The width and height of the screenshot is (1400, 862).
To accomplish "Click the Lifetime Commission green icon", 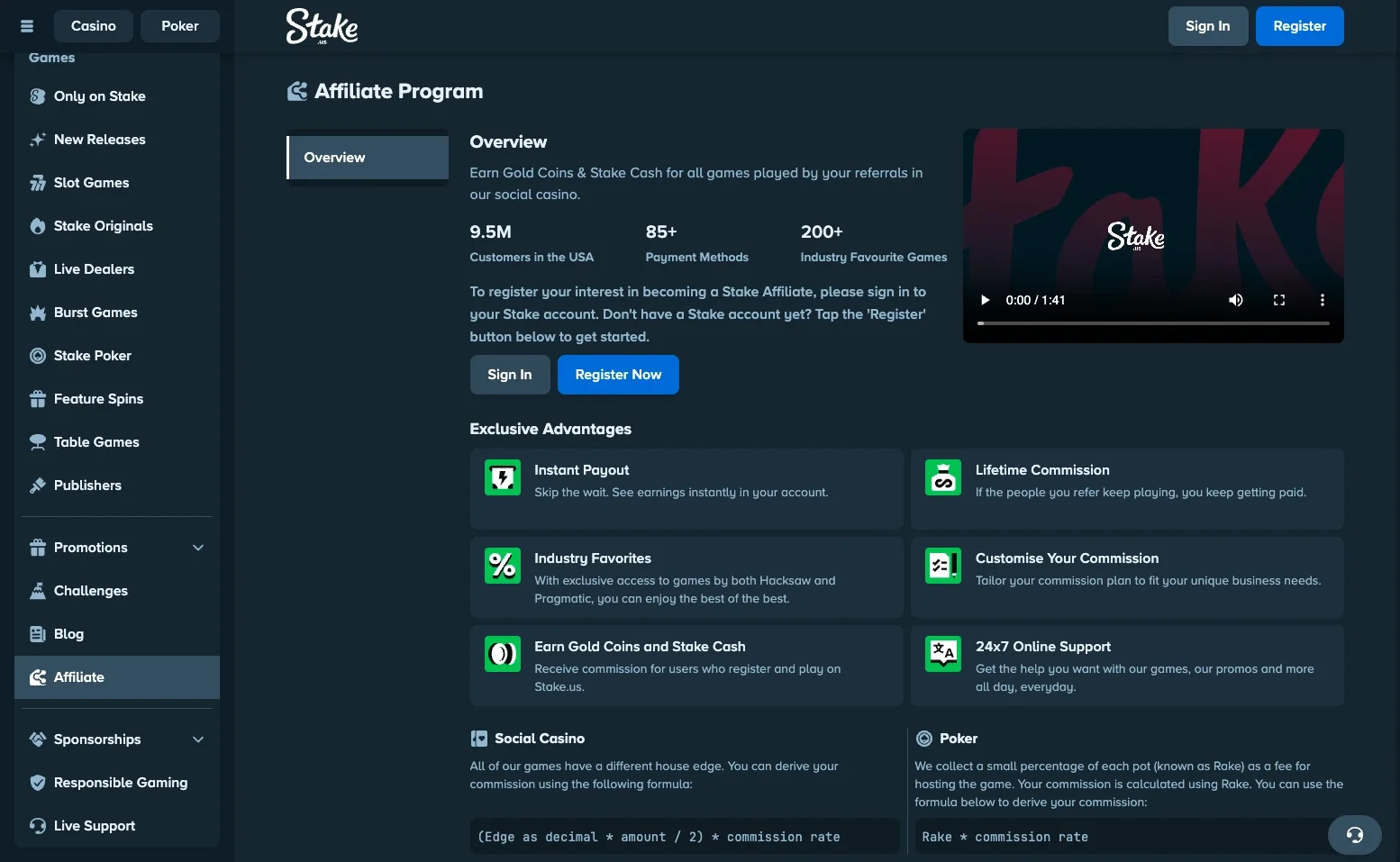I will 943,477.
